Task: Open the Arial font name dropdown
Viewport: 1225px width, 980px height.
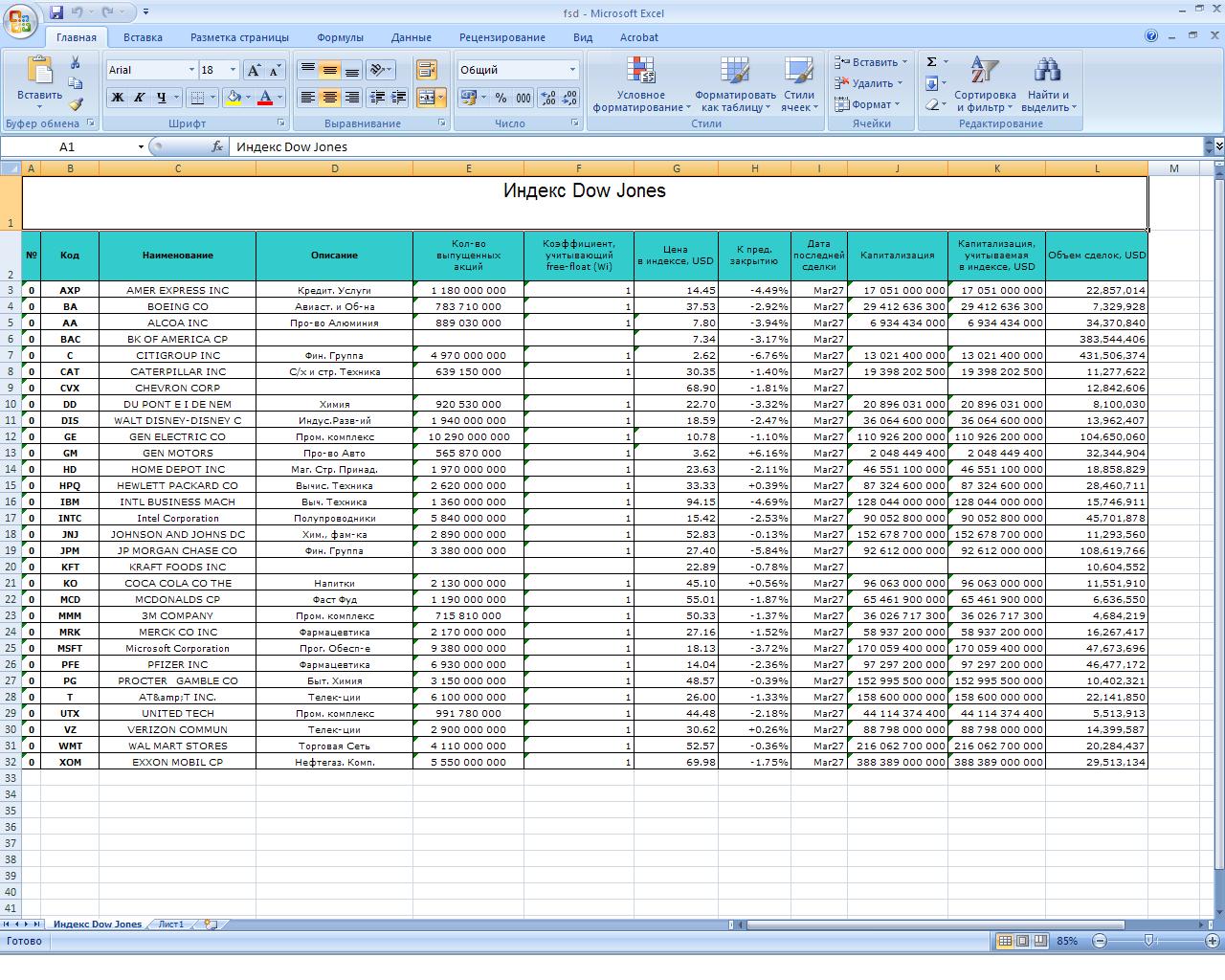Action: click(x=190, y=70)
